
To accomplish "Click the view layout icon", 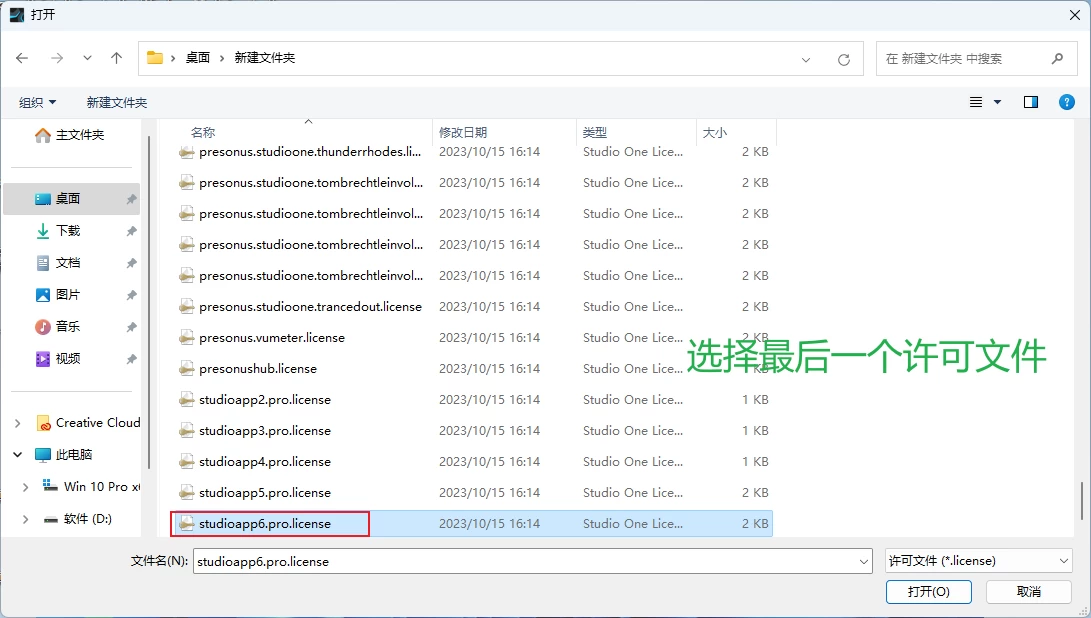I will [976, 102].
